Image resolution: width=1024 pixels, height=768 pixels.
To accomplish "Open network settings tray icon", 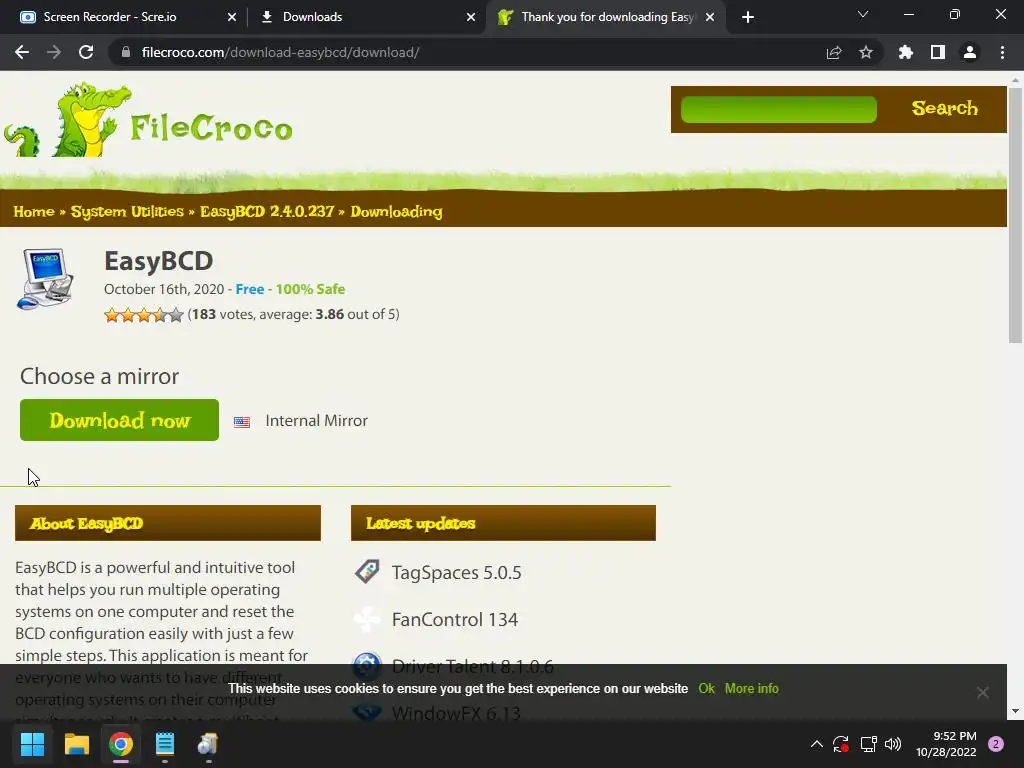I will 868,744.
